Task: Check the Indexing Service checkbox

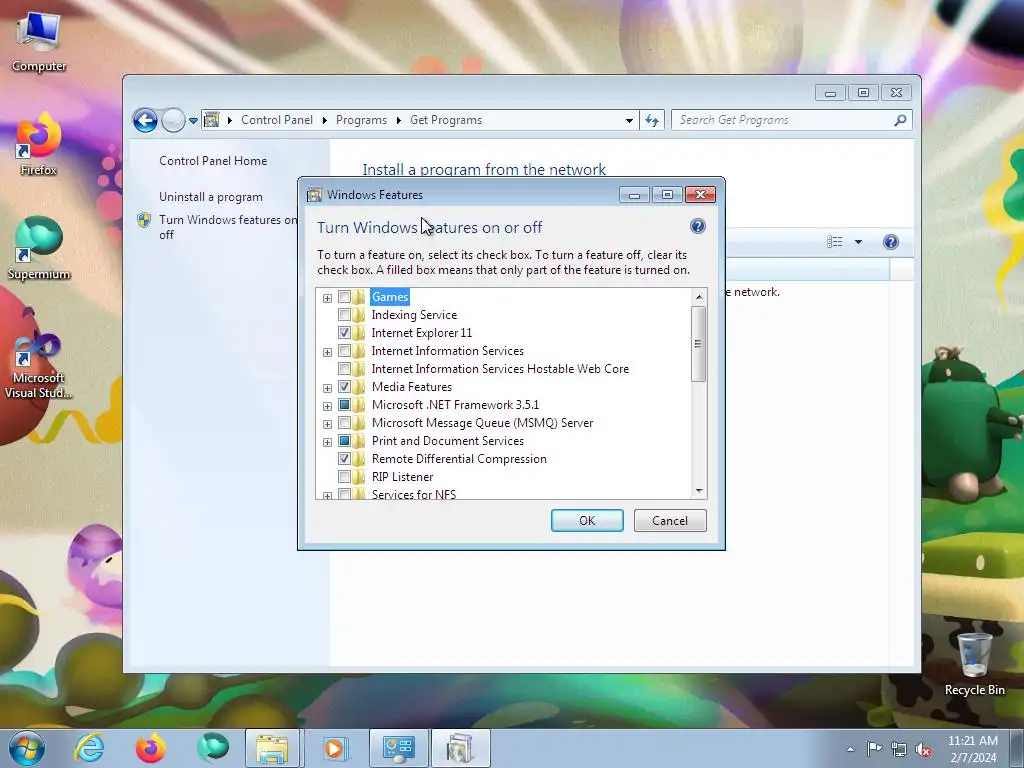Action: [x=344, y=315]
